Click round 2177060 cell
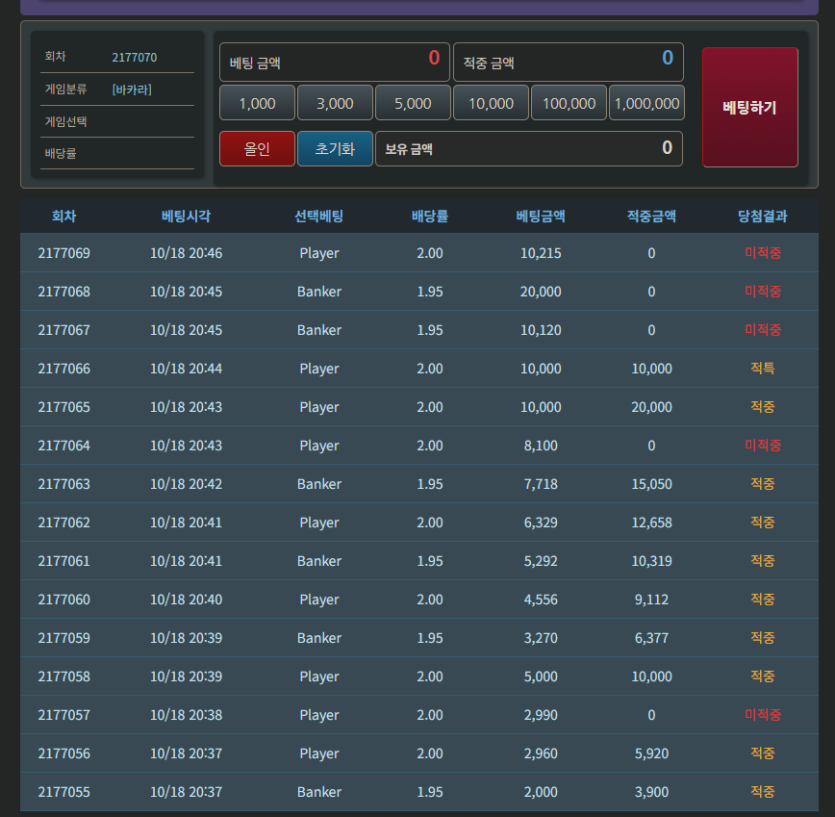This screenshot has width=835, height=817. pyautogui.click(x=64, y=600)
